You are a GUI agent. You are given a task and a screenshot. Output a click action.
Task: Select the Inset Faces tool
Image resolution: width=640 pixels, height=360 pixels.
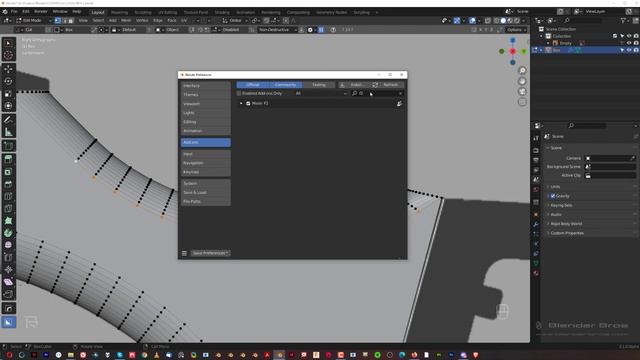[8, 172]
